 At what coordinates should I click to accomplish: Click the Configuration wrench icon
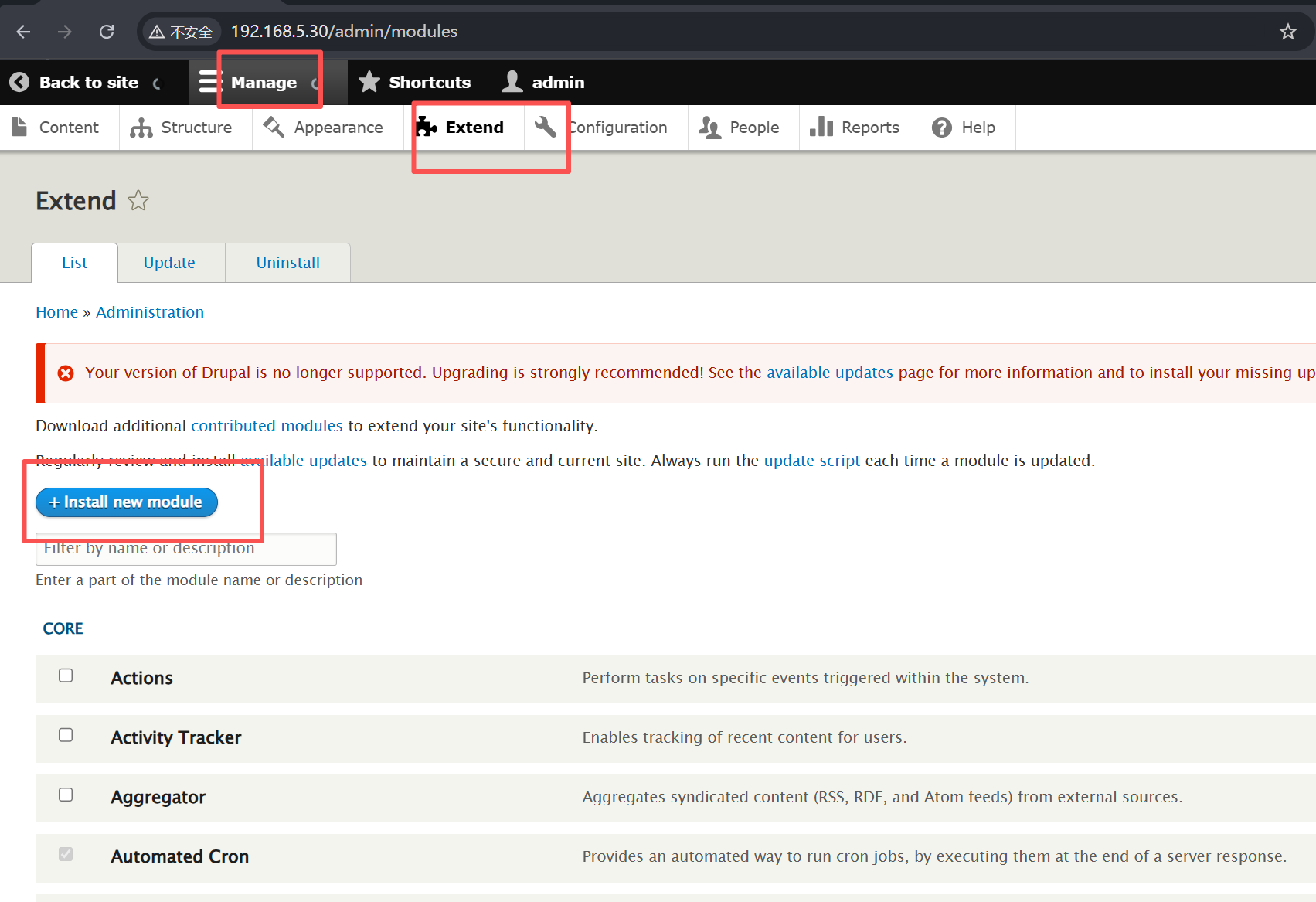546,127
